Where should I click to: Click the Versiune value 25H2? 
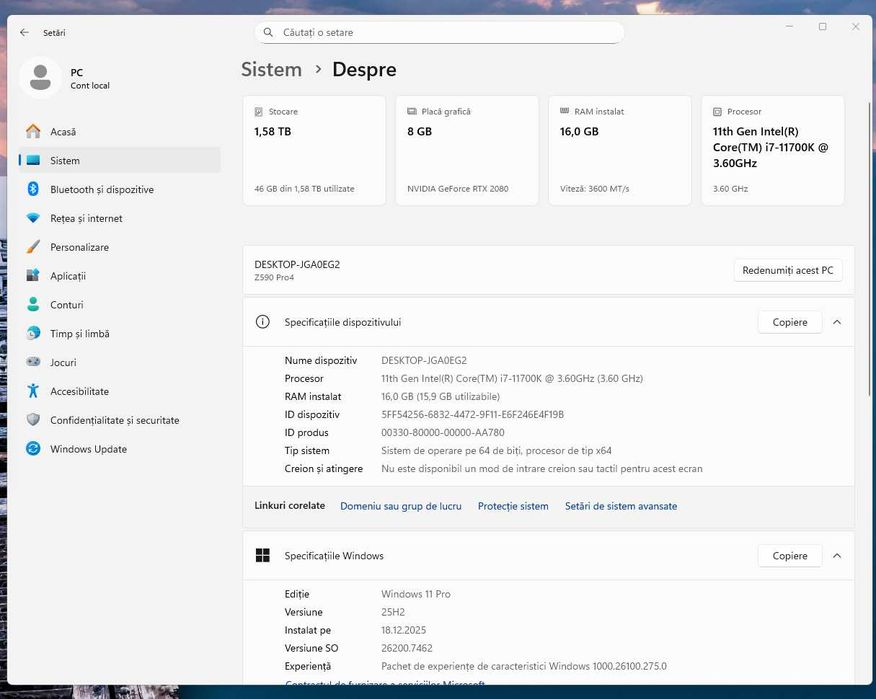[x=393, y=612]
